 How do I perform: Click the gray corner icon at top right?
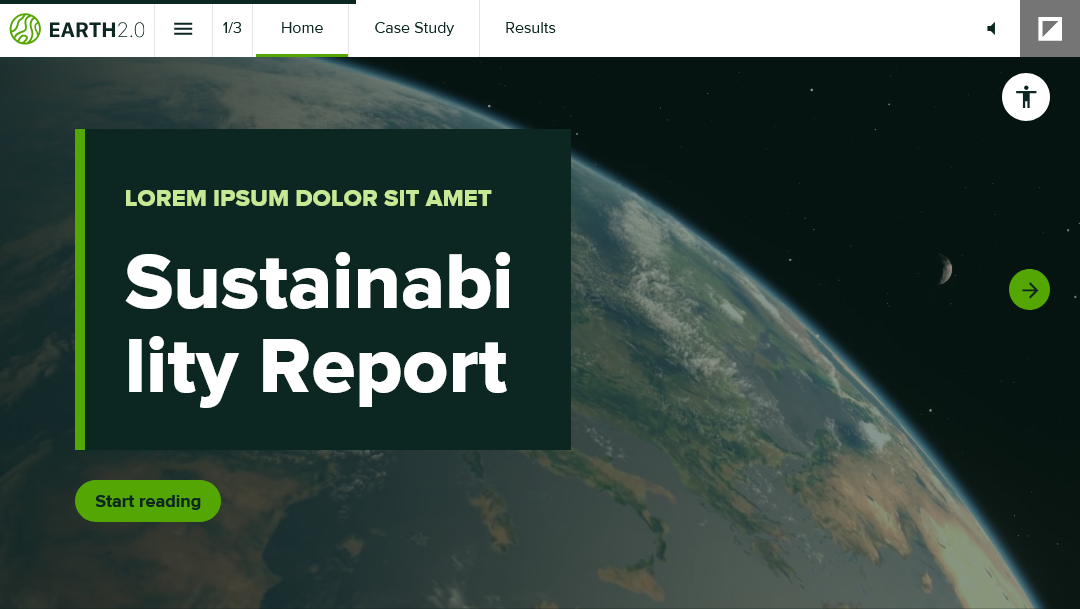click(1050, 29)
